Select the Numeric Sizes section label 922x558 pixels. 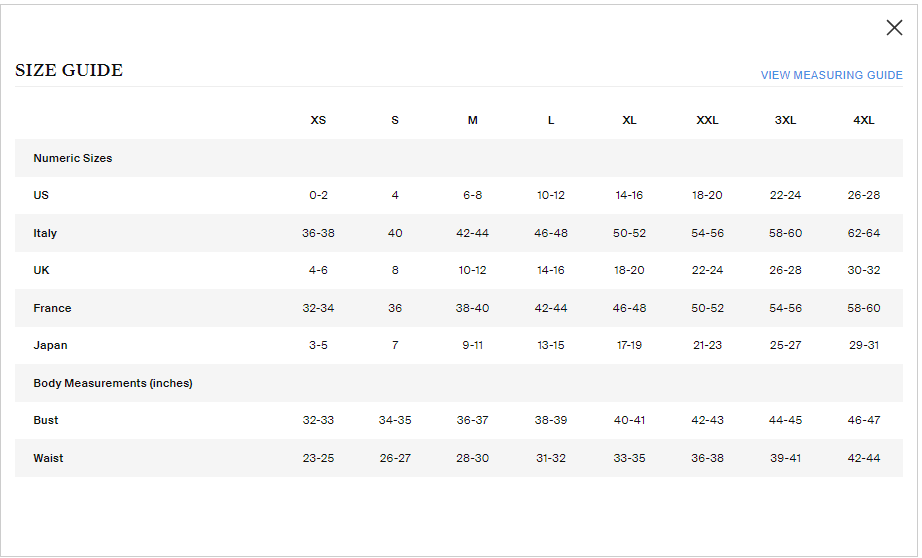click(73, 158)
